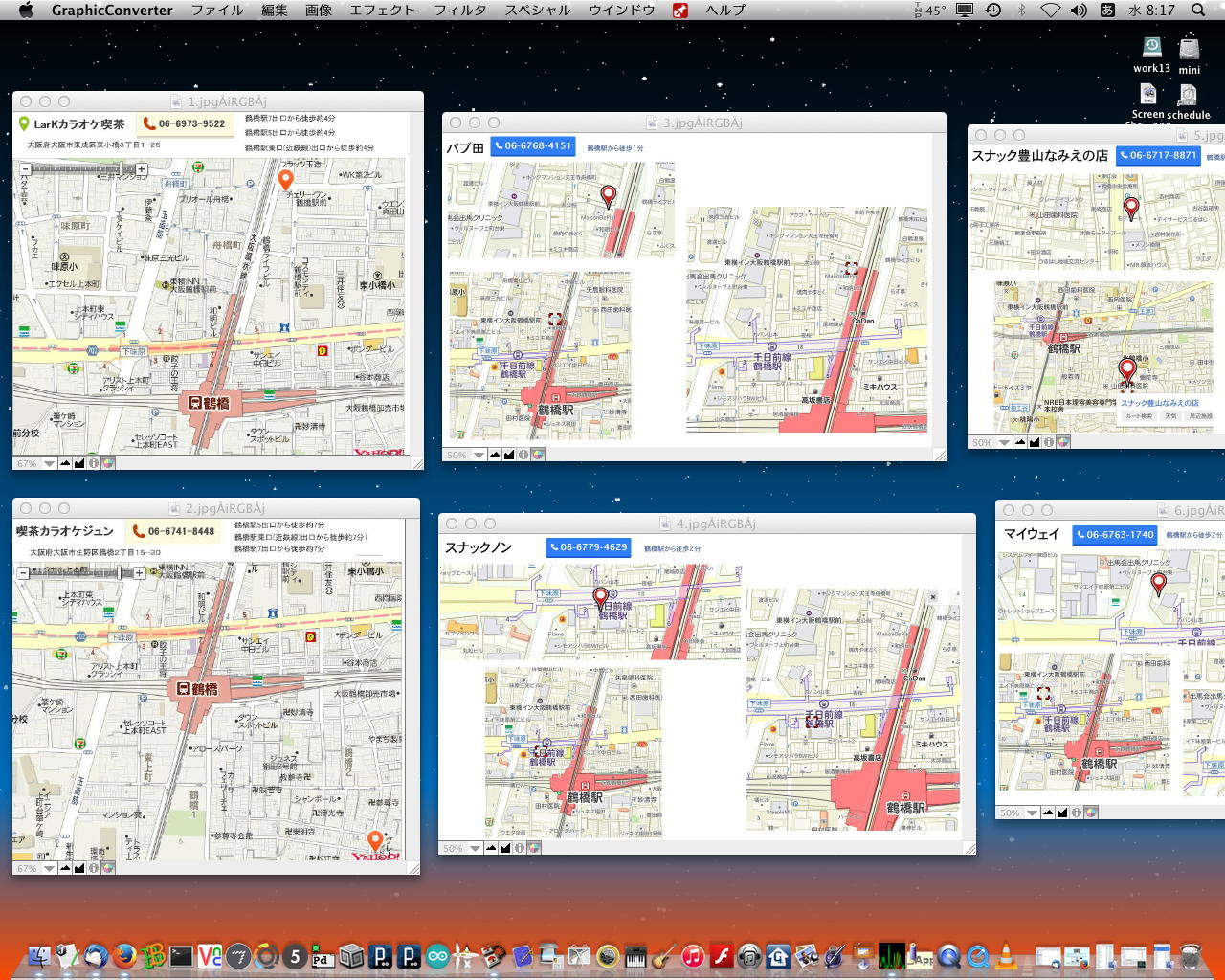Click the small-mountain zoom out icon in 5.jpg window
This screenshot has width=1225, height=980.
click(x=1020, y=442)
